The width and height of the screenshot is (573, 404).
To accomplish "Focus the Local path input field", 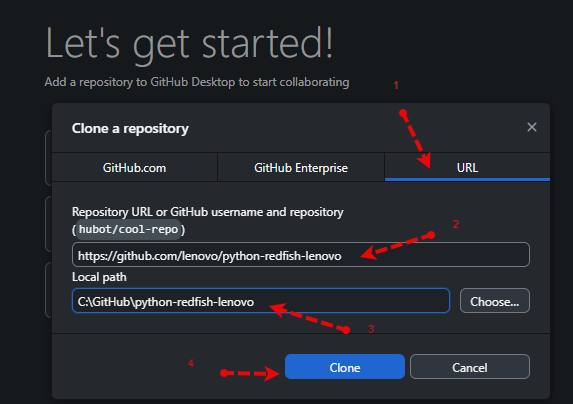I will point(261,301).
